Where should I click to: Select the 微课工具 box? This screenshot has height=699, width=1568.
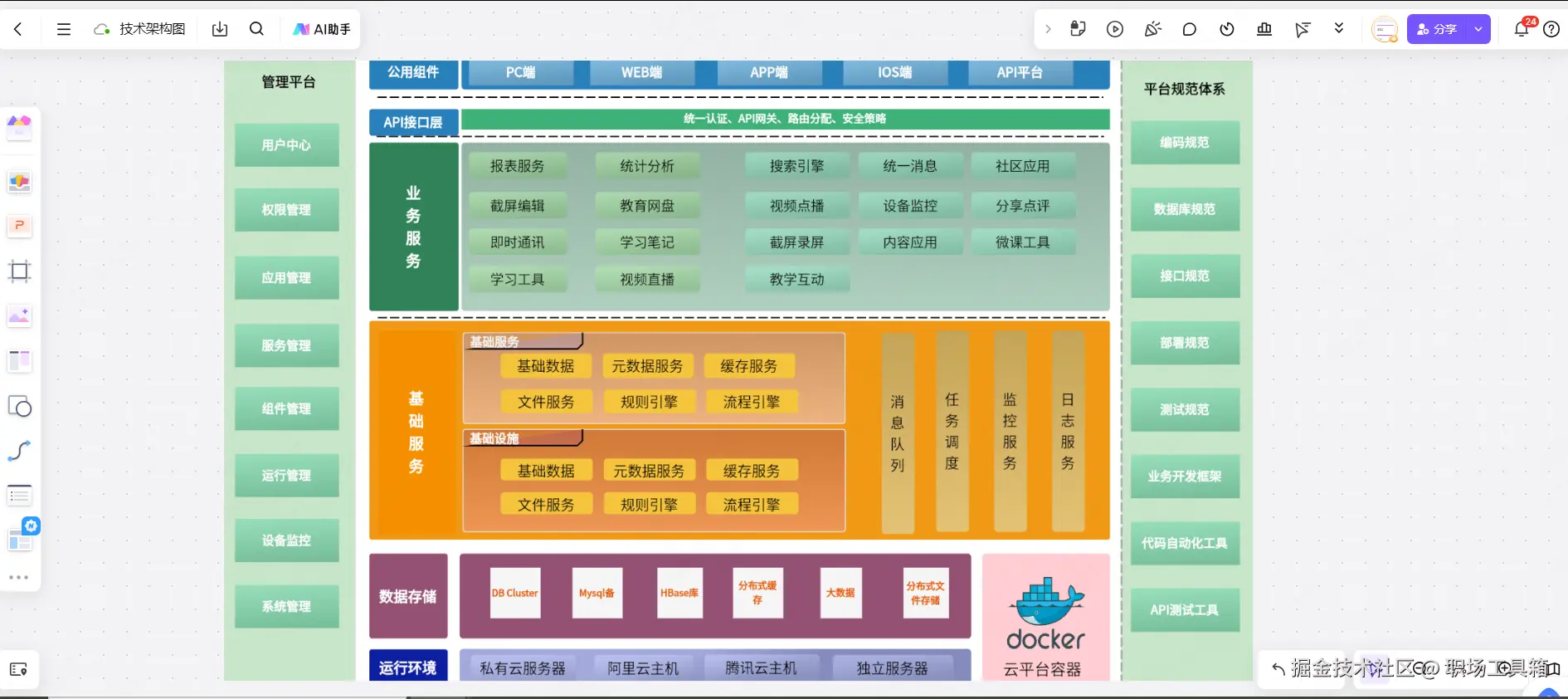point(1022,242)
